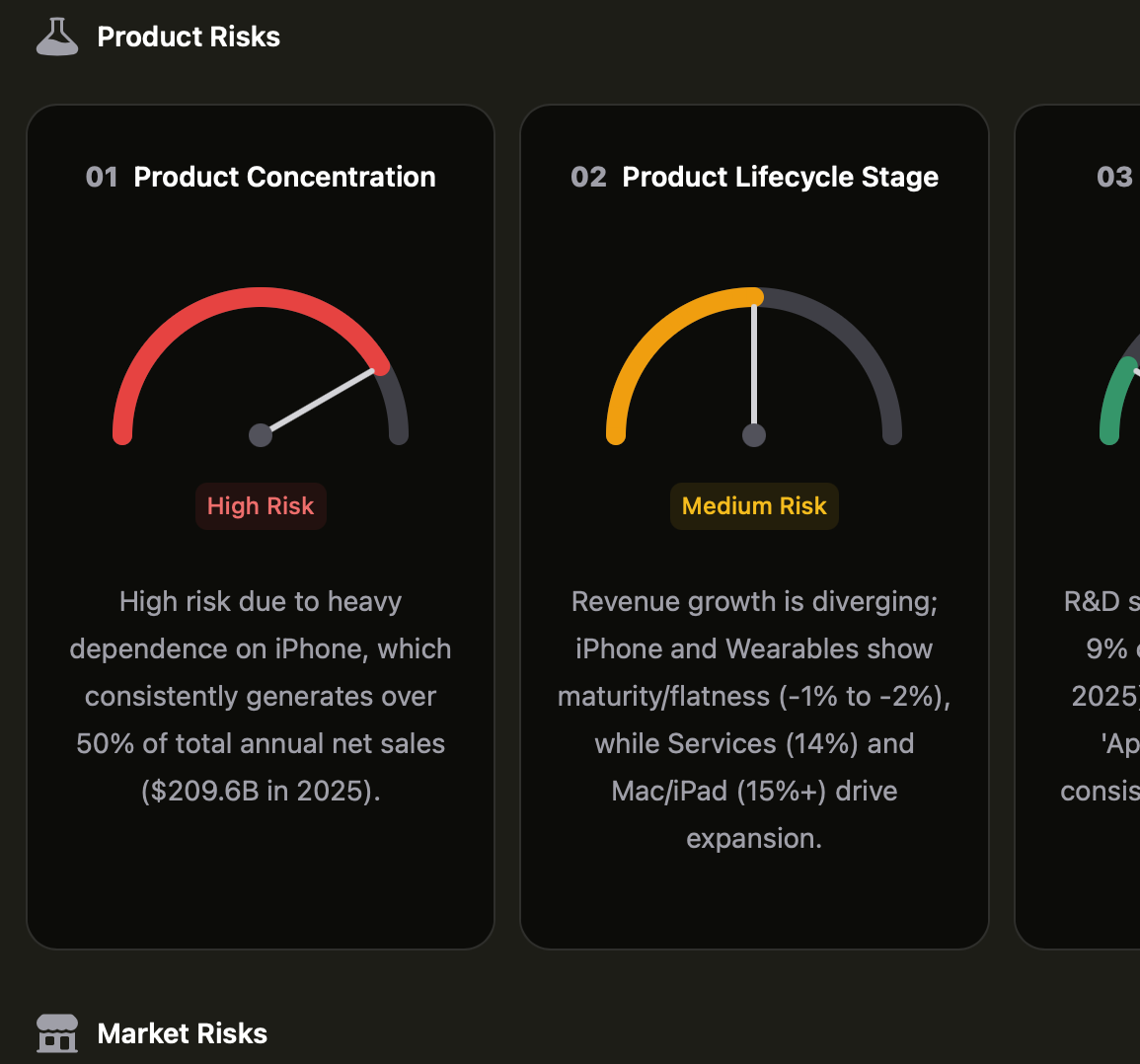Screen dimensions: 1140x1064
Task: Click the High Risk badge
Action: point(261,506)
